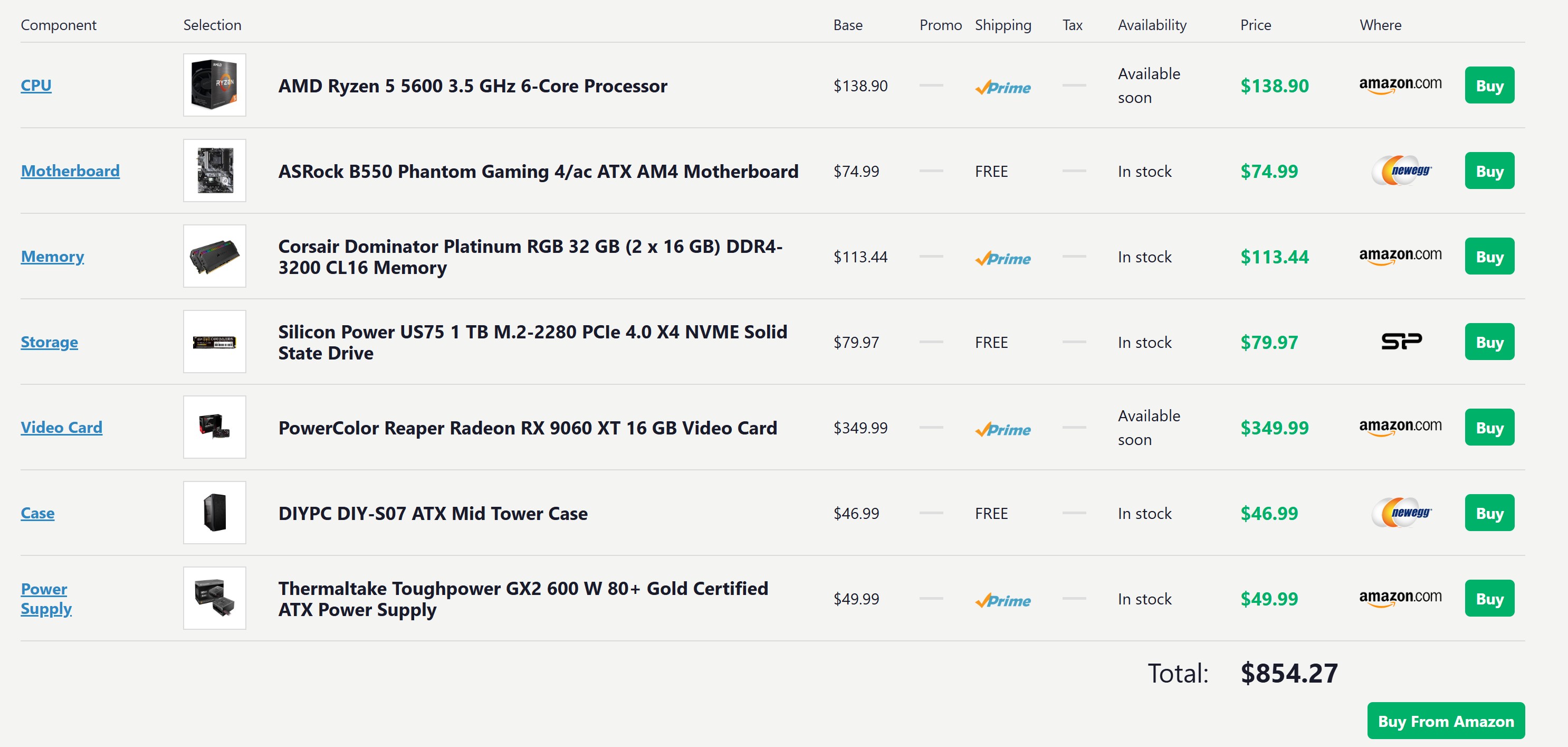The width and height of the screenshot is (1568, 747).
Task: Click the Prime shipping icon for Memory
Action: click(1002, 258)
